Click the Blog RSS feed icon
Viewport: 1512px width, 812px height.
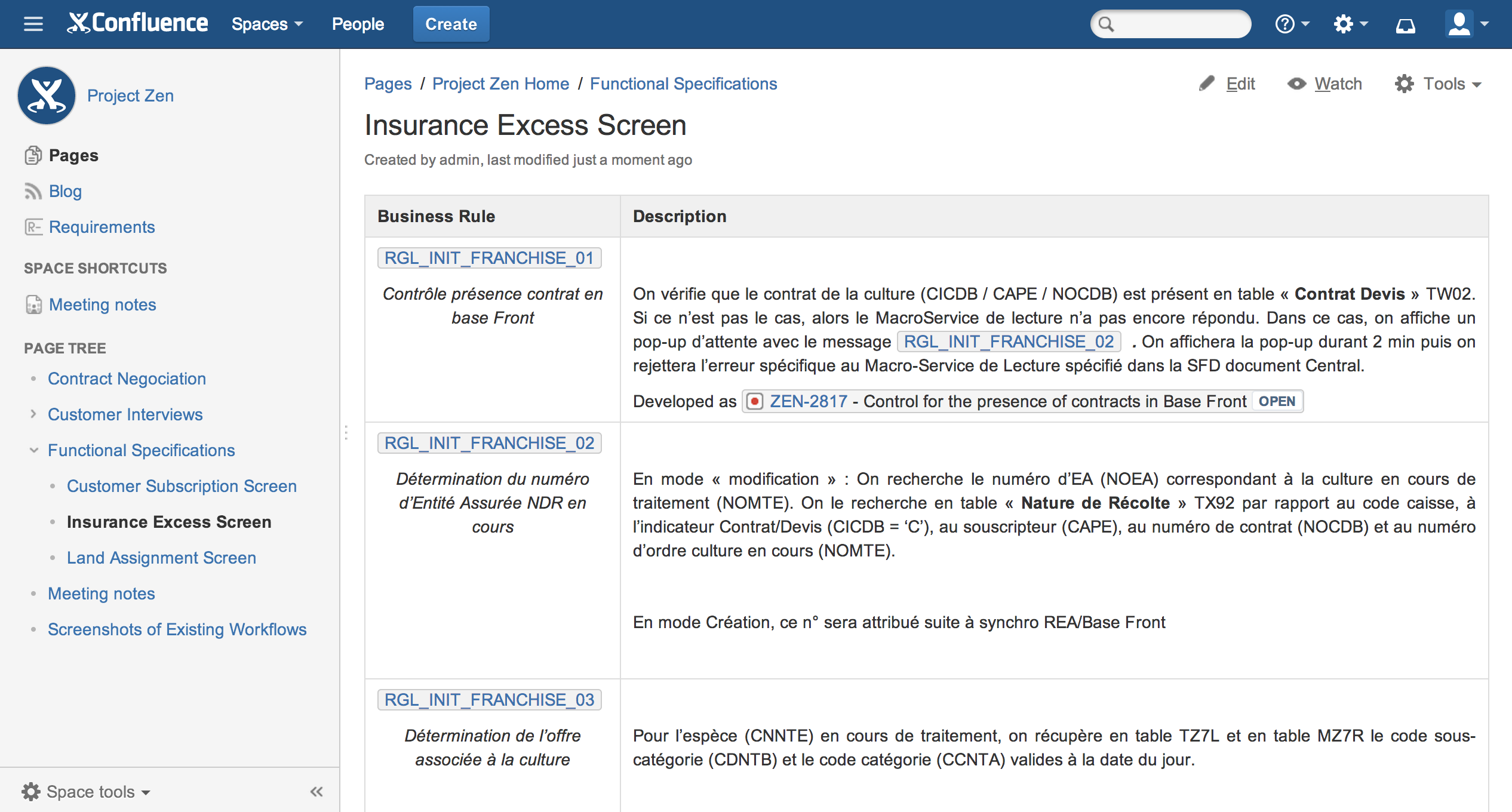click(33, 191)
